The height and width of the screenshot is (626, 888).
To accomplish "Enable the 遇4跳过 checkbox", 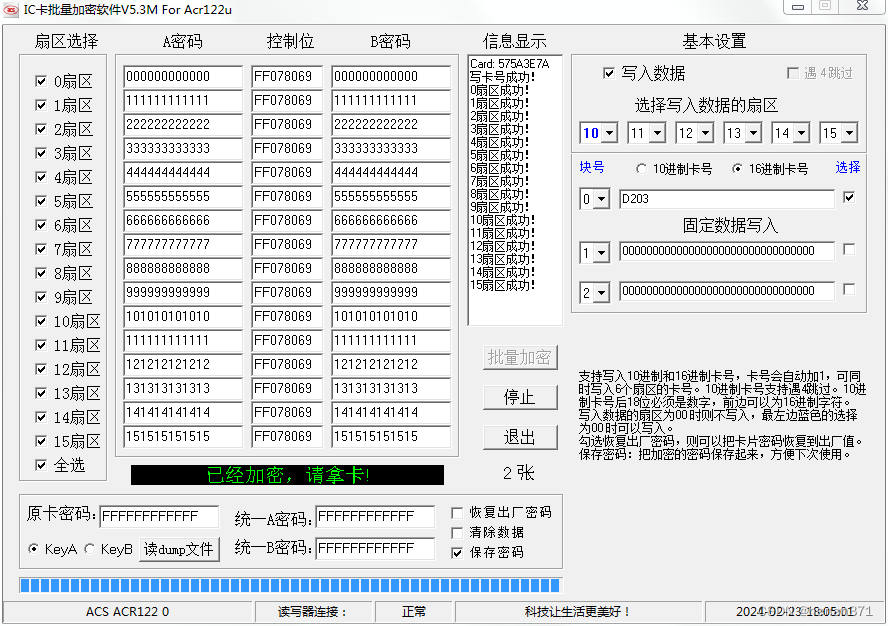I will click(x=793, y=73).
